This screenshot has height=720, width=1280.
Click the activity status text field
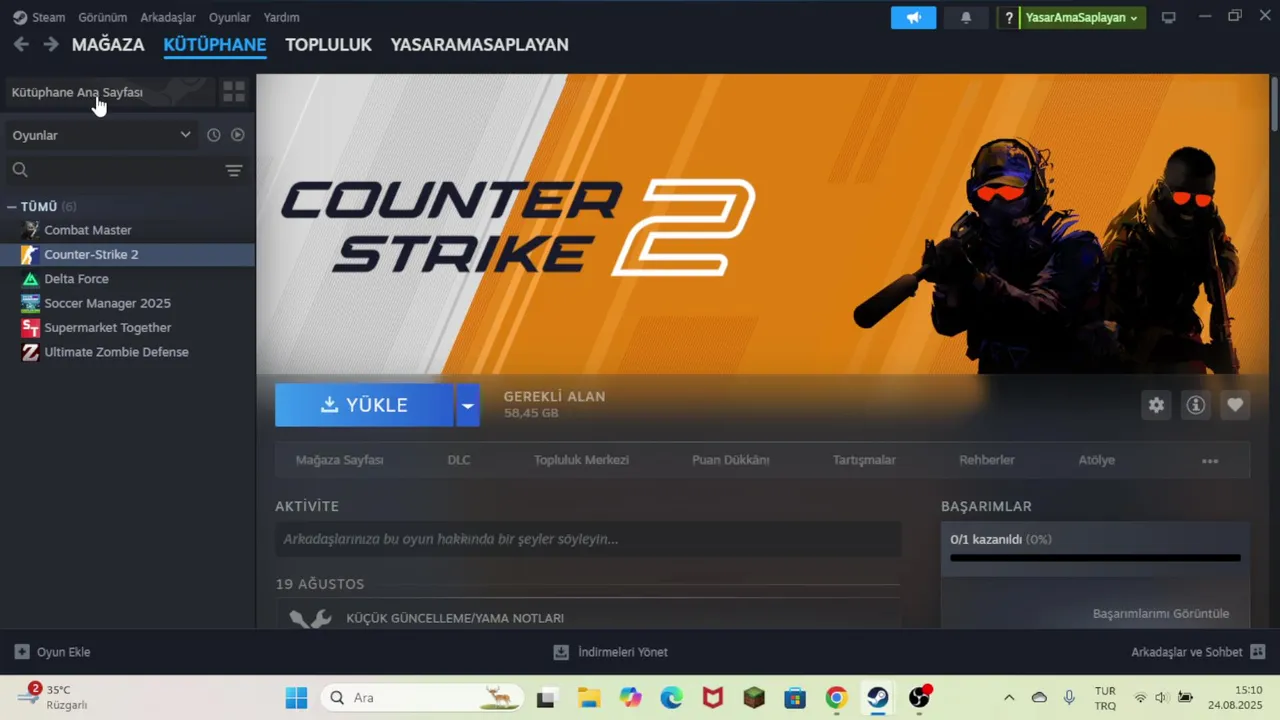pyautogui.click(x=588, y=539)
